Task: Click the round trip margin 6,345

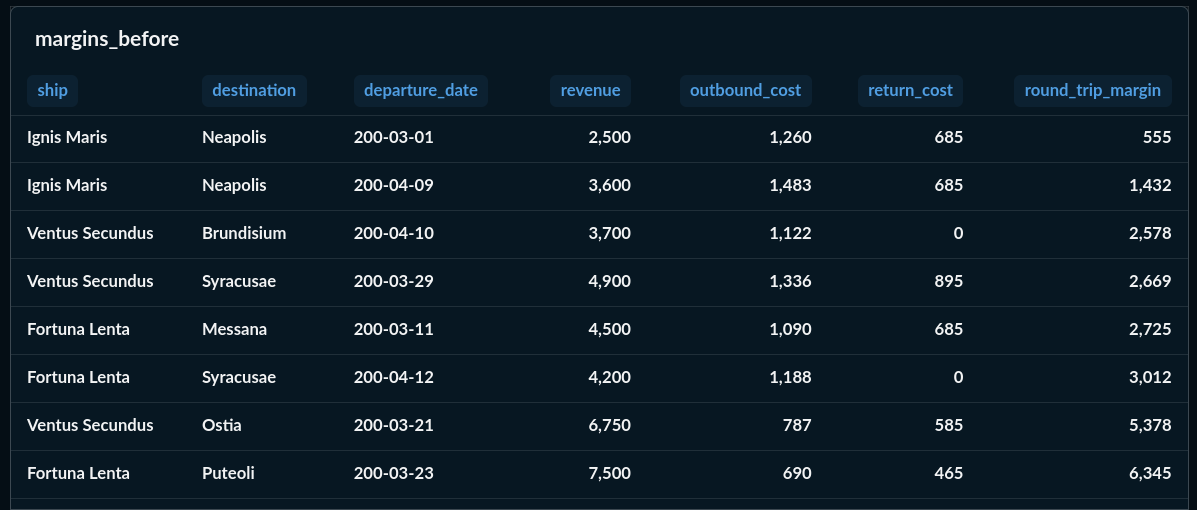Action: [1149, 473]
